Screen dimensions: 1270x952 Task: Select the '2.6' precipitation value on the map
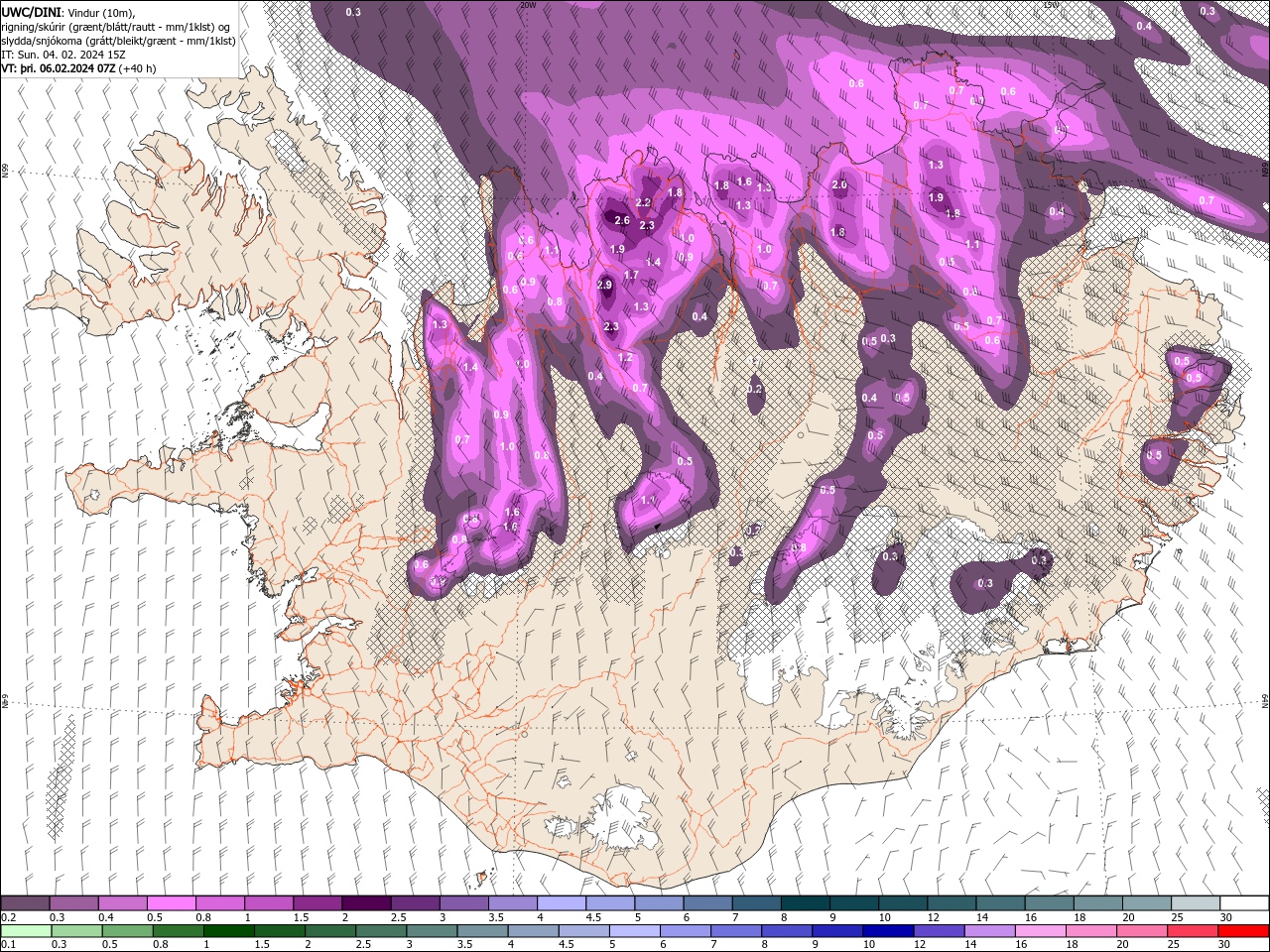pos(622,220)
